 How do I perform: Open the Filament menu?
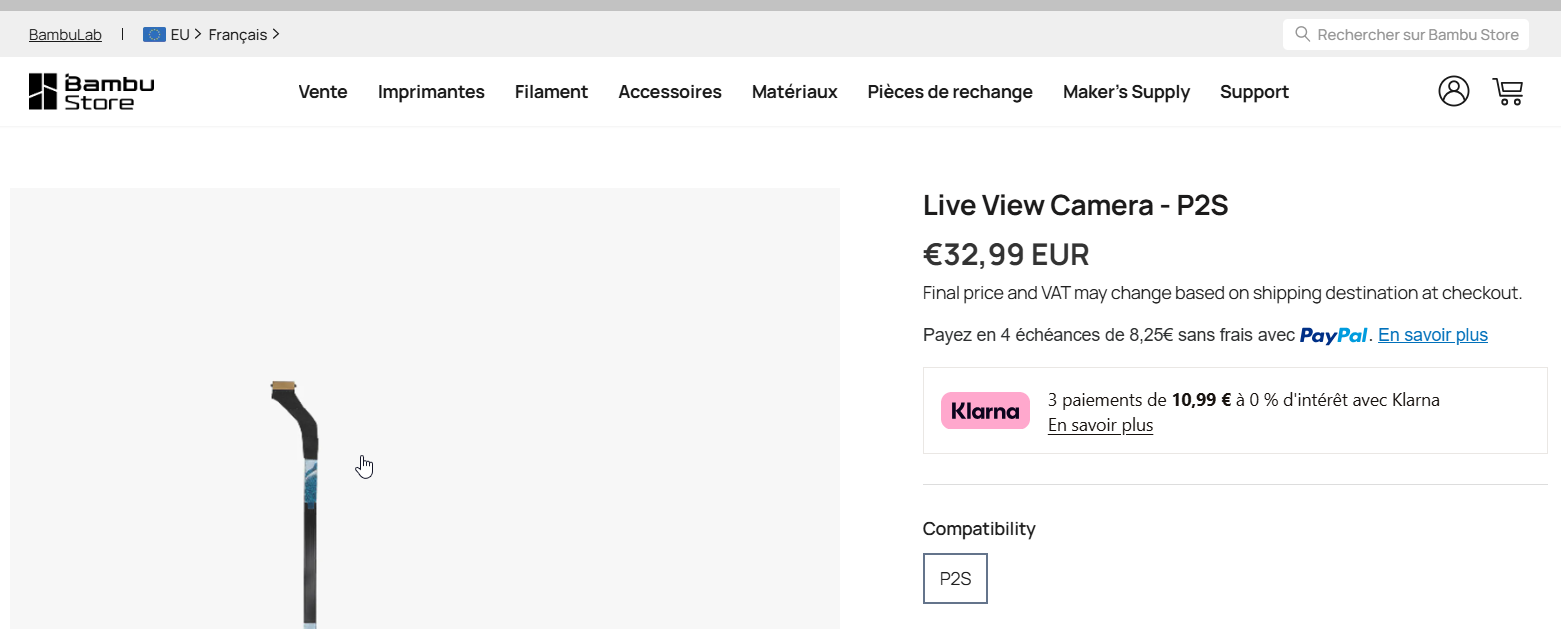551,92
